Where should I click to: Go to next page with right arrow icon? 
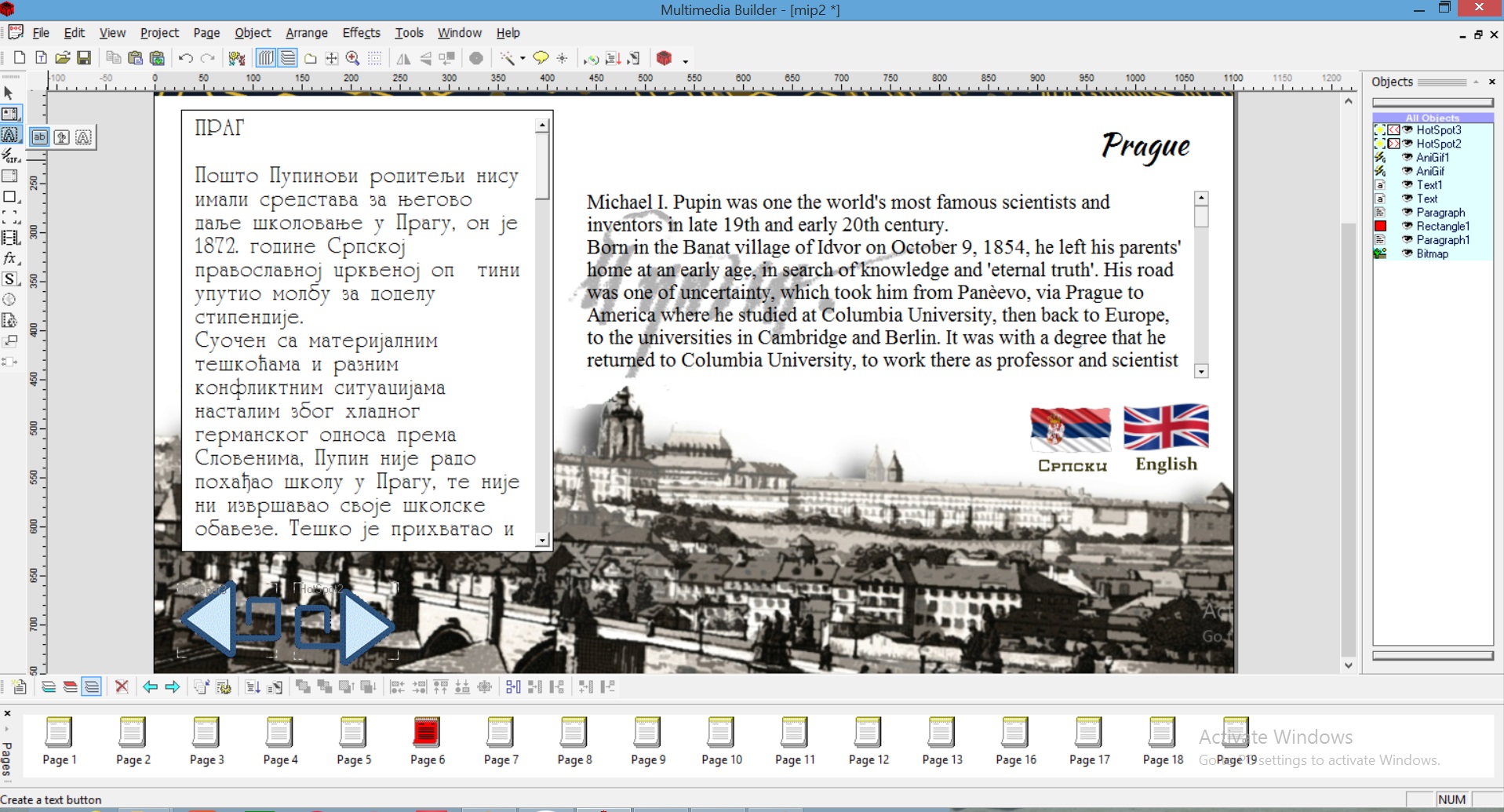[x=173, y=687]
